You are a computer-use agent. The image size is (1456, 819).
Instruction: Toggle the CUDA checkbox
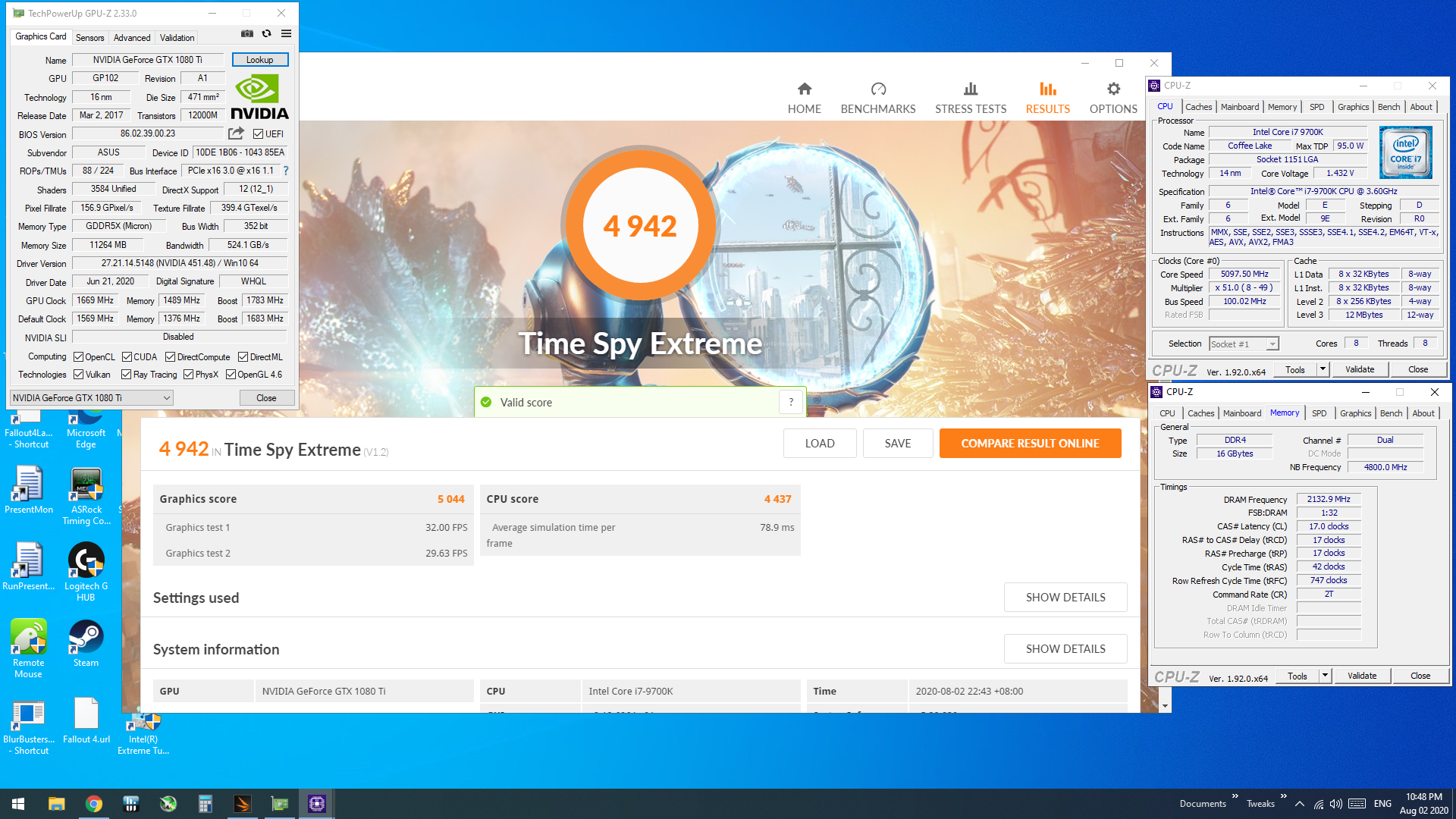pyautogui.click(x=127, y=357)
